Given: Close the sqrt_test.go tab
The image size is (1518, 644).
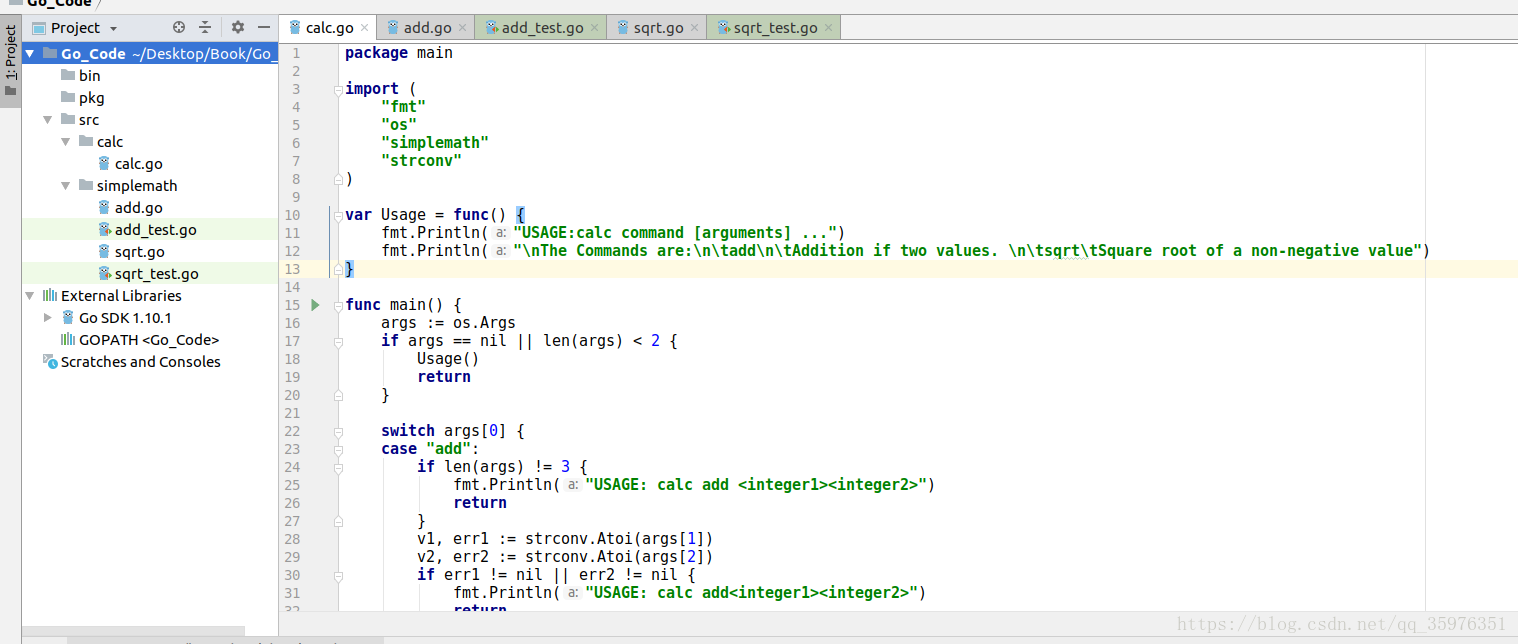Looking at the screenshot, I should coord(827,28).
